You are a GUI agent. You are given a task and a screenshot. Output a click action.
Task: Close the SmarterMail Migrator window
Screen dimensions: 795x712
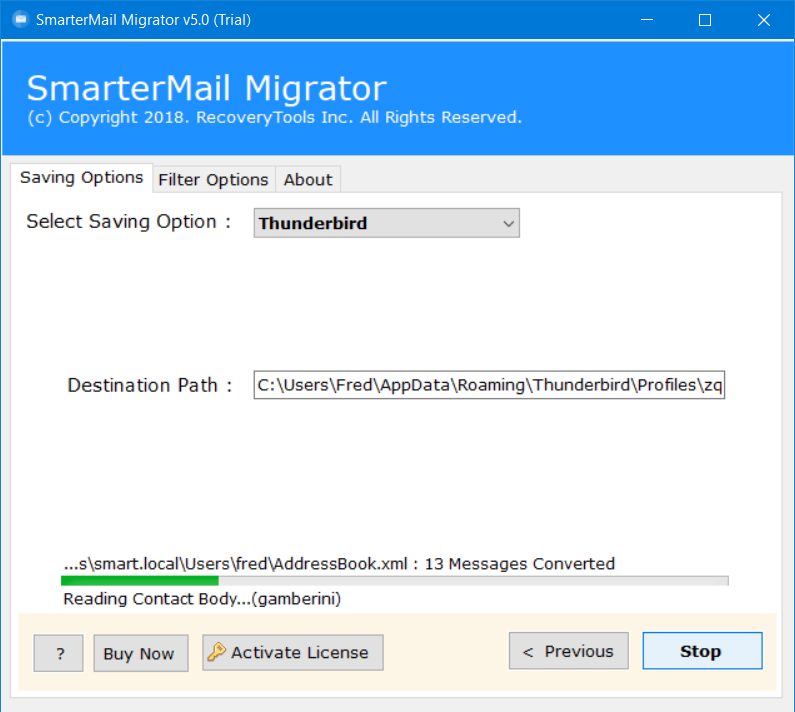764,20
